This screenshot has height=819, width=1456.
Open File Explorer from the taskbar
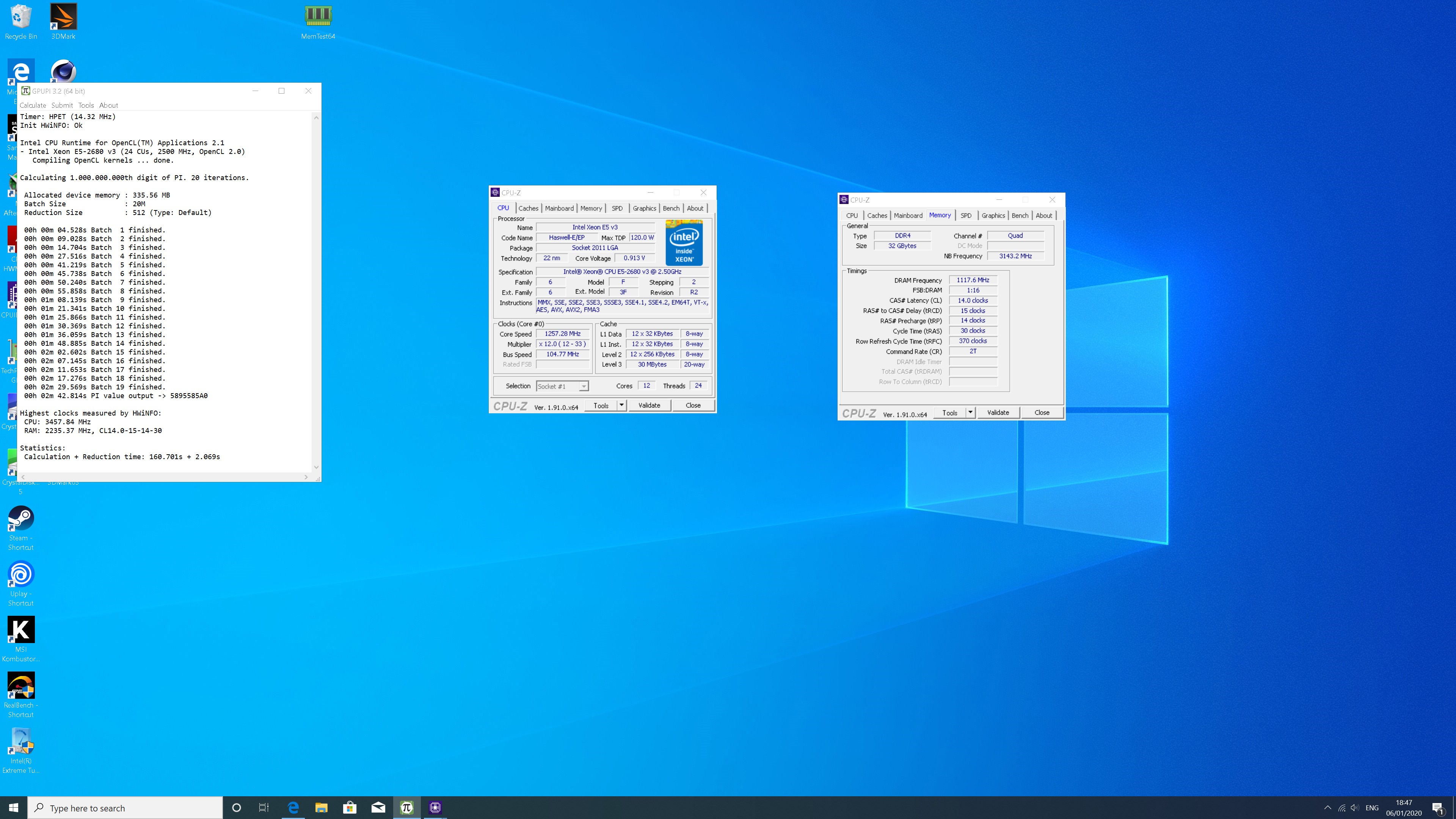[x=322, y=808]
